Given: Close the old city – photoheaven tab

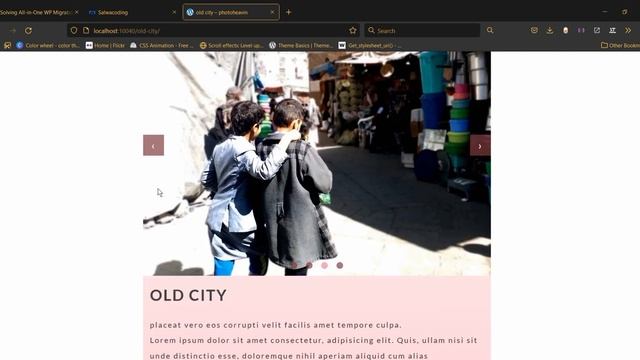Looking at the screenshot, I should [x=272, y=12].
